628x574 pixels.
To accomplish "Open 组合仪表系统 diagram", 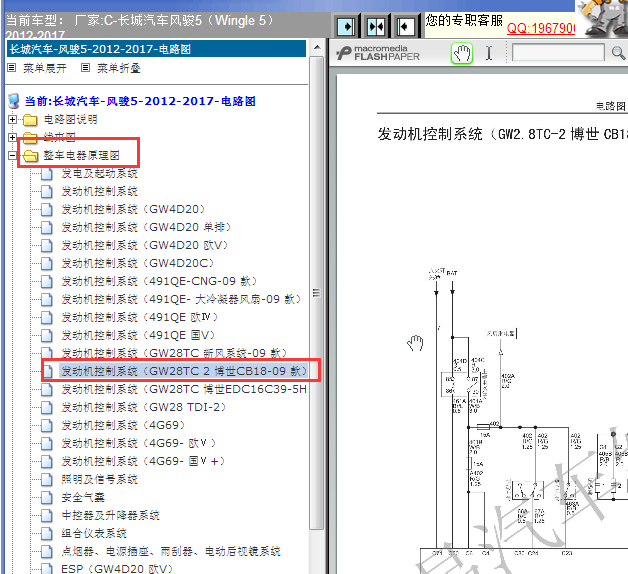I will [x=94, y=533].
